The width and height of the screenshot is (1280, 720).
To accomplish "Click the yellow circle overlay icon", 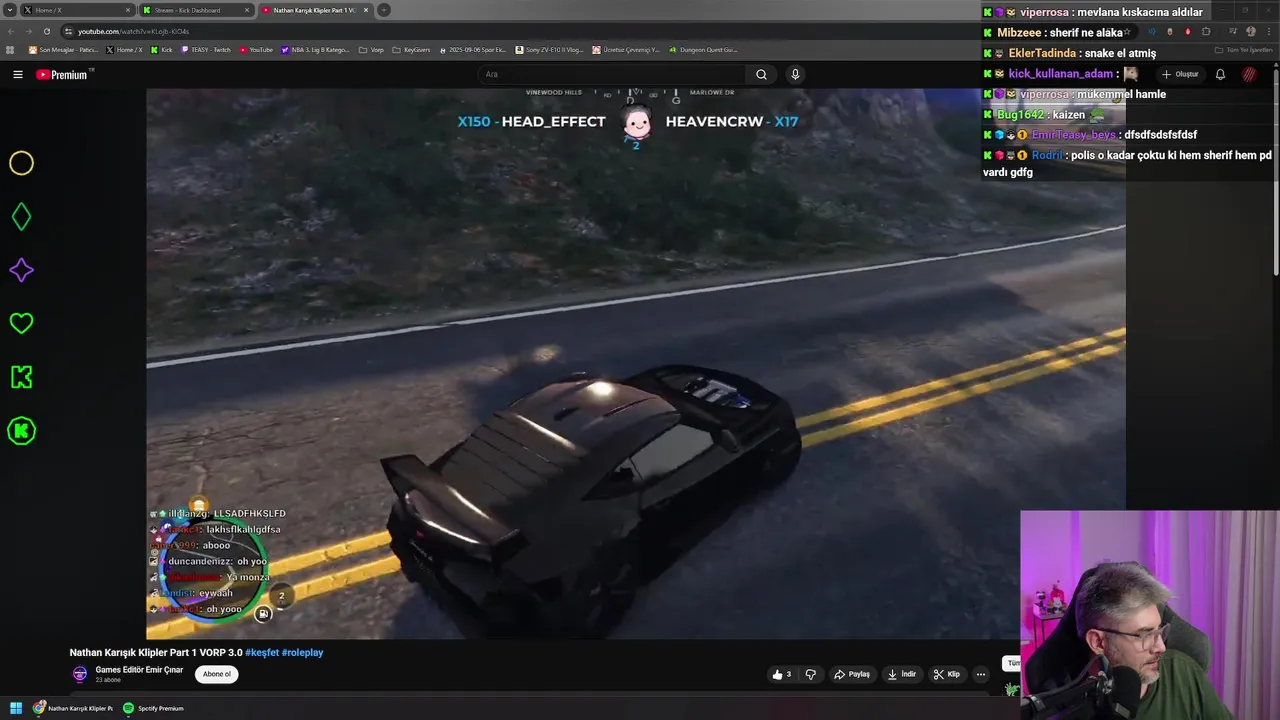I will (21, 163).
